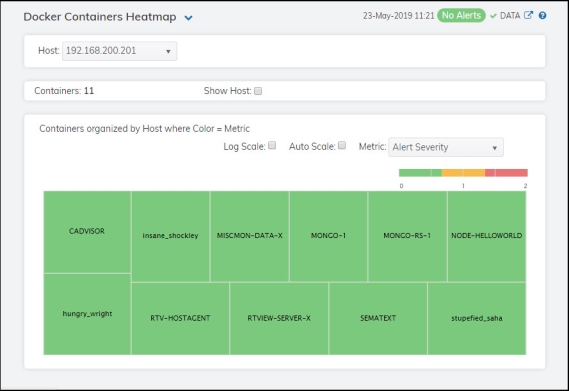Image resolution: width=569 pixels, height=391 pixels.
Task: Select the CADVISOR heatmap cell
Action: coord(87,232)
